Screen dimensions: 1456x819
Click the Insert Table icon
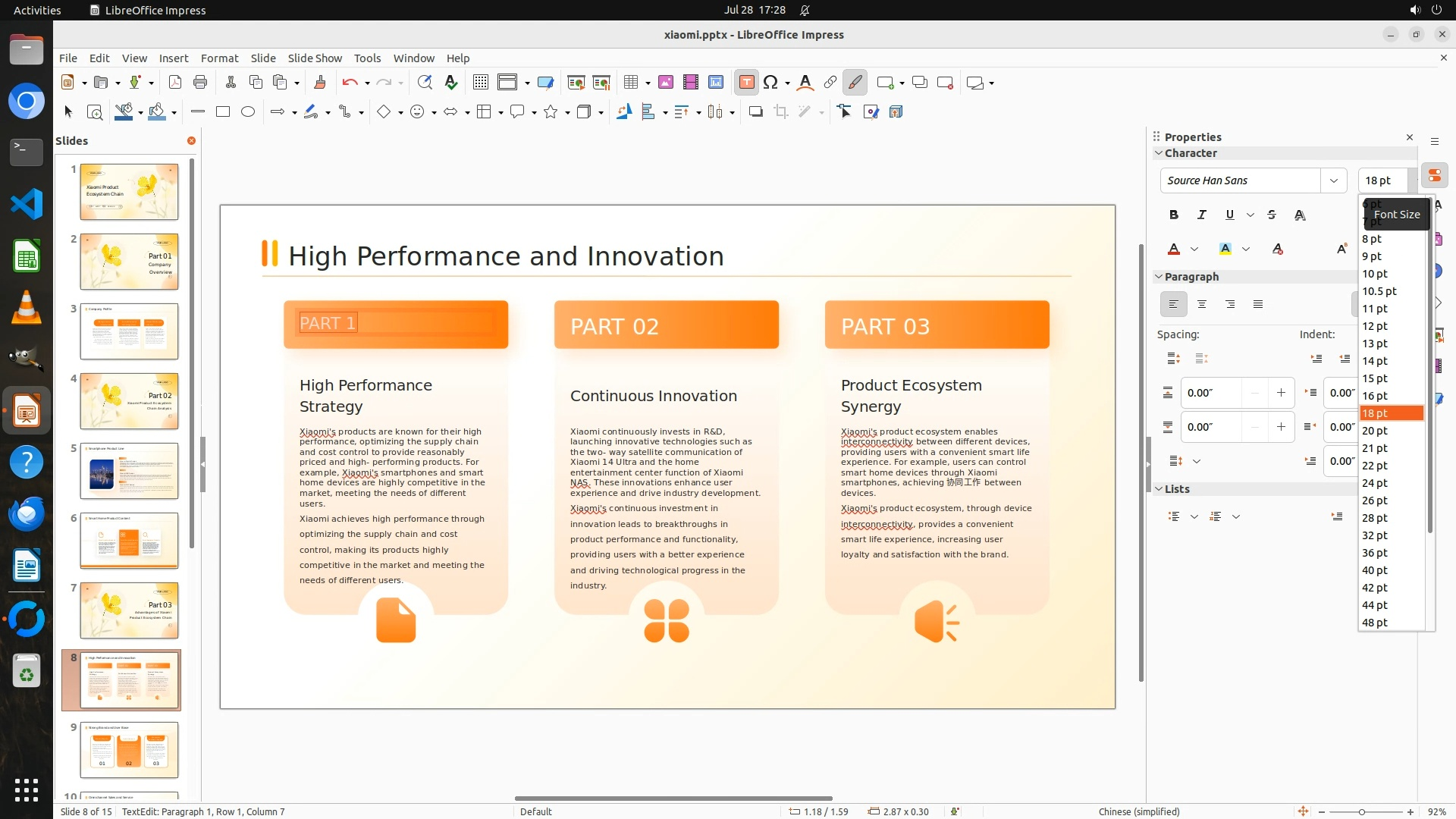pyautogui.click(x=631, y=83)
